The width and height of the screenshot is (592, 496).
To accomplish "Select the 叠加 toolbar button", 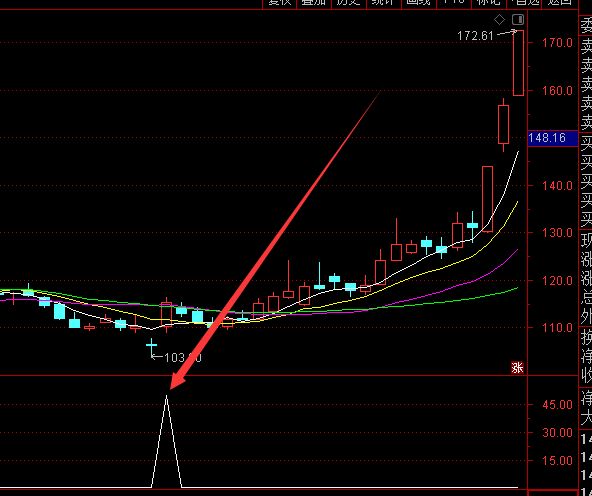I will pyautogui.click(x=314, y=3).
